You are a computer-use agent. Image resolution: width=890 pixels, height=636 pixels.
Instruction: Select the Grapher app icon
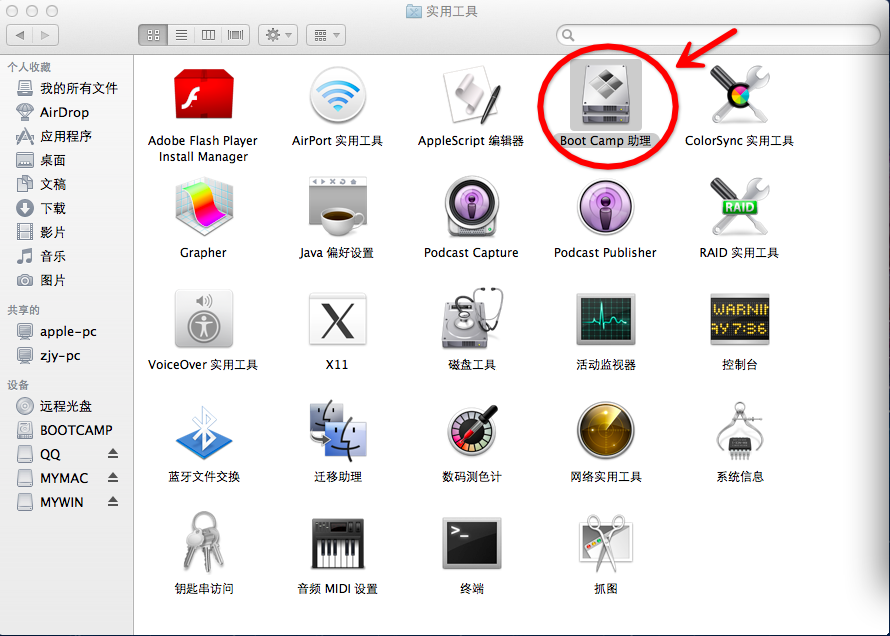204,207
